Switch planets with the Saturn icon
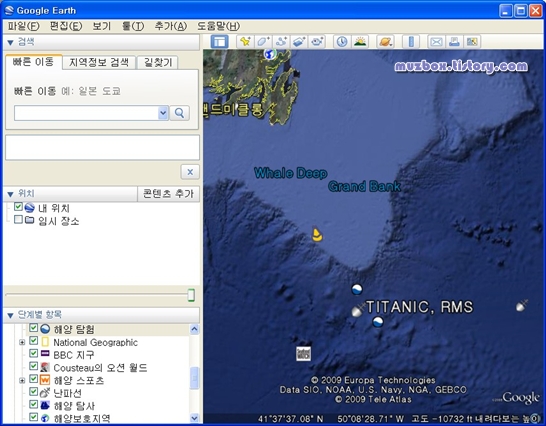 tap(385, 42)
